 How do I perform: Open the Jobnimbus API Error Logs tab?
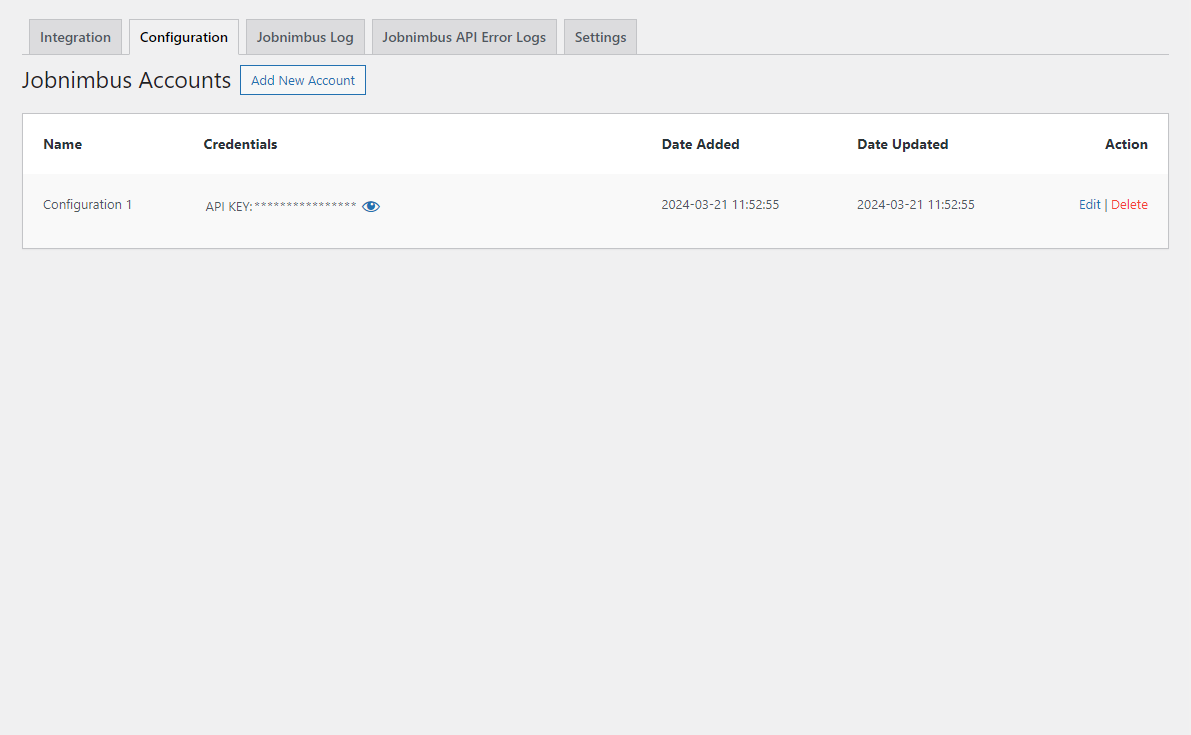[x=464, y=37]
